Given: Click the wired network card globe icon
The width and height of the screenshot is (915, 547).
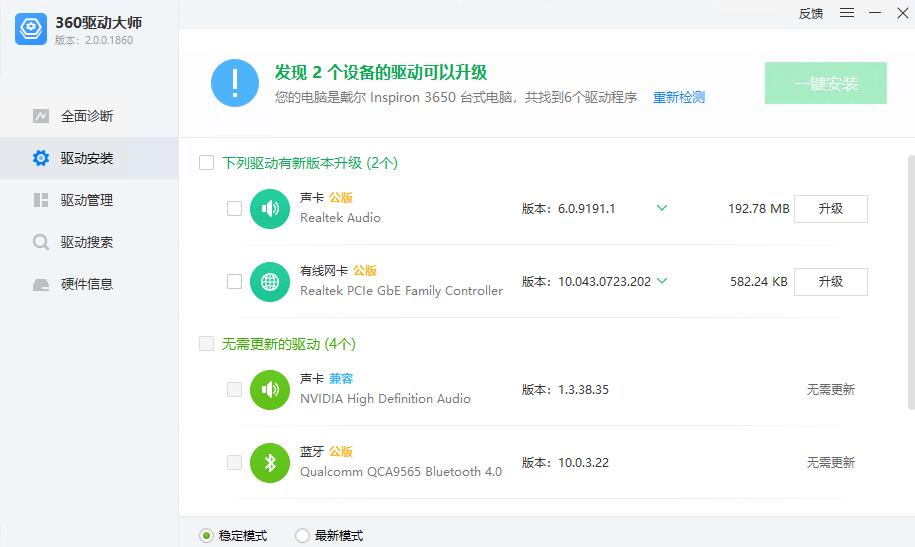Looking at the screenshot, I should pyautogui.click(x=269, y=281).
